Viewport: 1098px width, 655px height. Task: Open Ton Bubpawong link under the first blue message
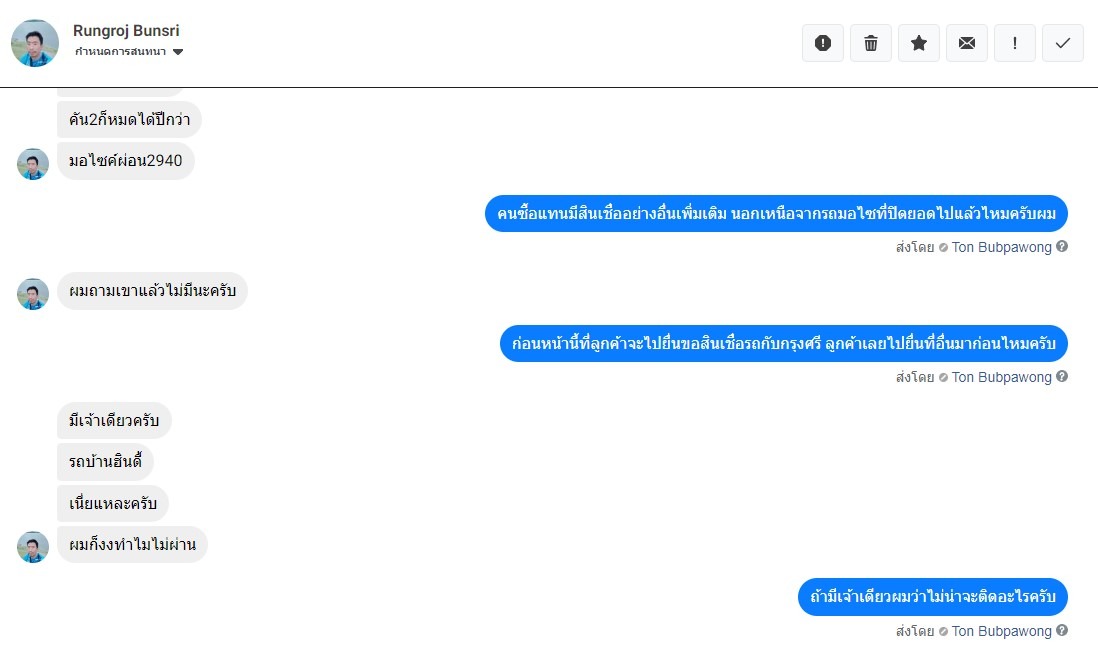(x=1001, y=247)
